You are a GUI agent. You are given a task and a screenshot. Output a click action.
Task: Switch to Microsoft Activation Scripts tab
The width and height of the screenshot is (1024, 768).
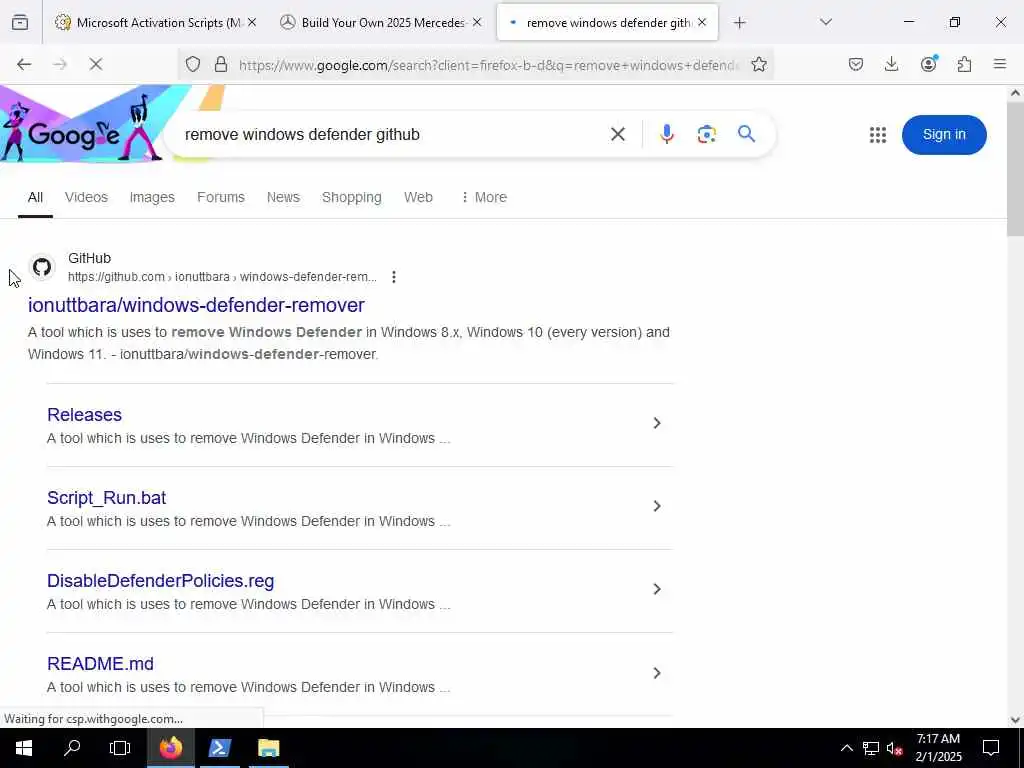[x=157, y=23]
